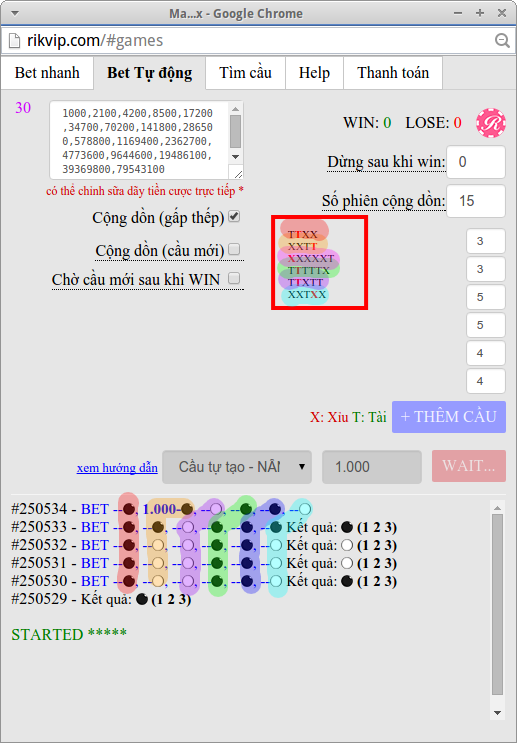The width and height of the screenshot is (517, 743).
Task: Click black result dot of session #250533
Action: (347, 527)
